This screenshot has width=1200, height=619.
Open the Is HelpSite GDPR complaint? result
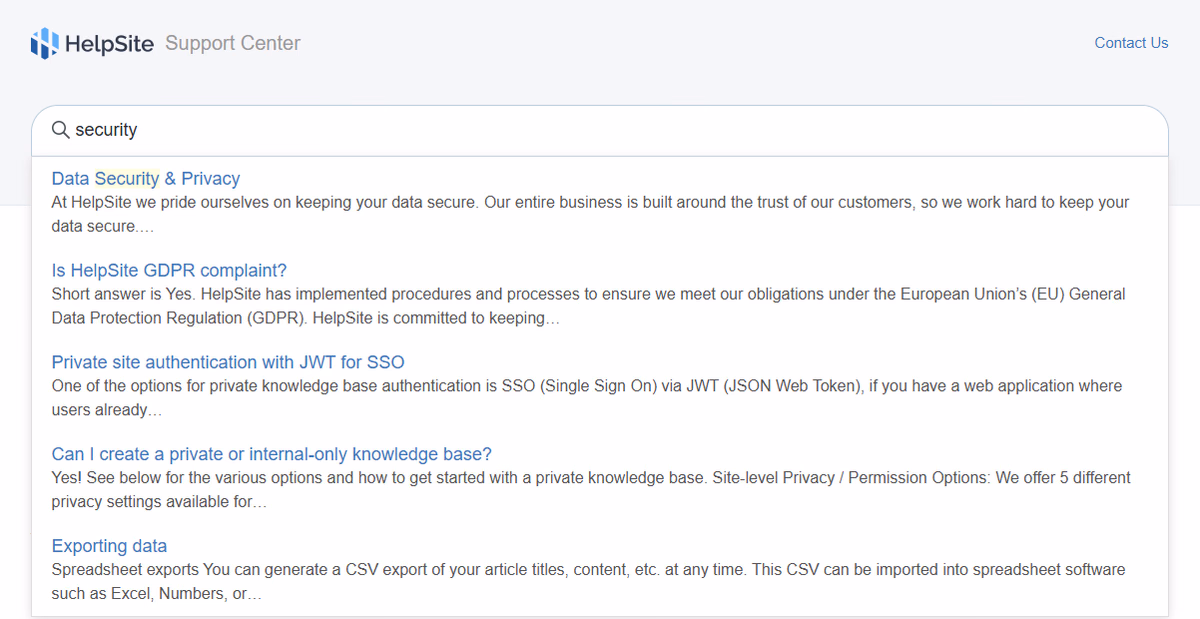point(169,271)
